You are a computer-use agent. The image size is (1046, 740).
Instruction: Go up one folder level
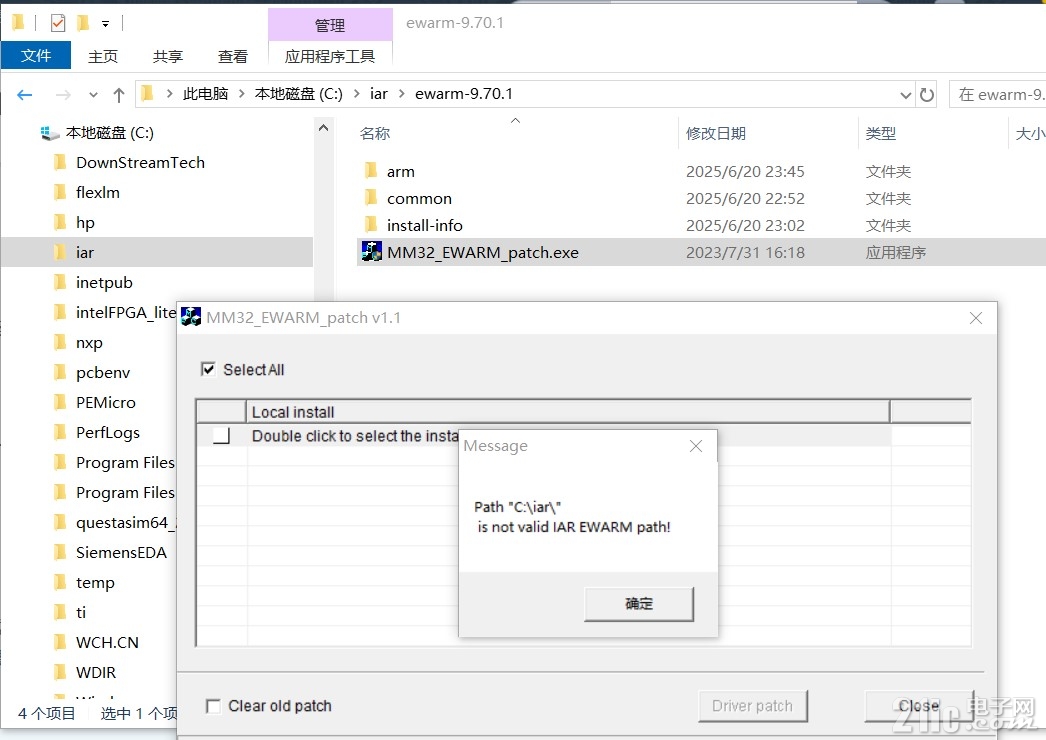pyautogui.click(x=119, y=95)
